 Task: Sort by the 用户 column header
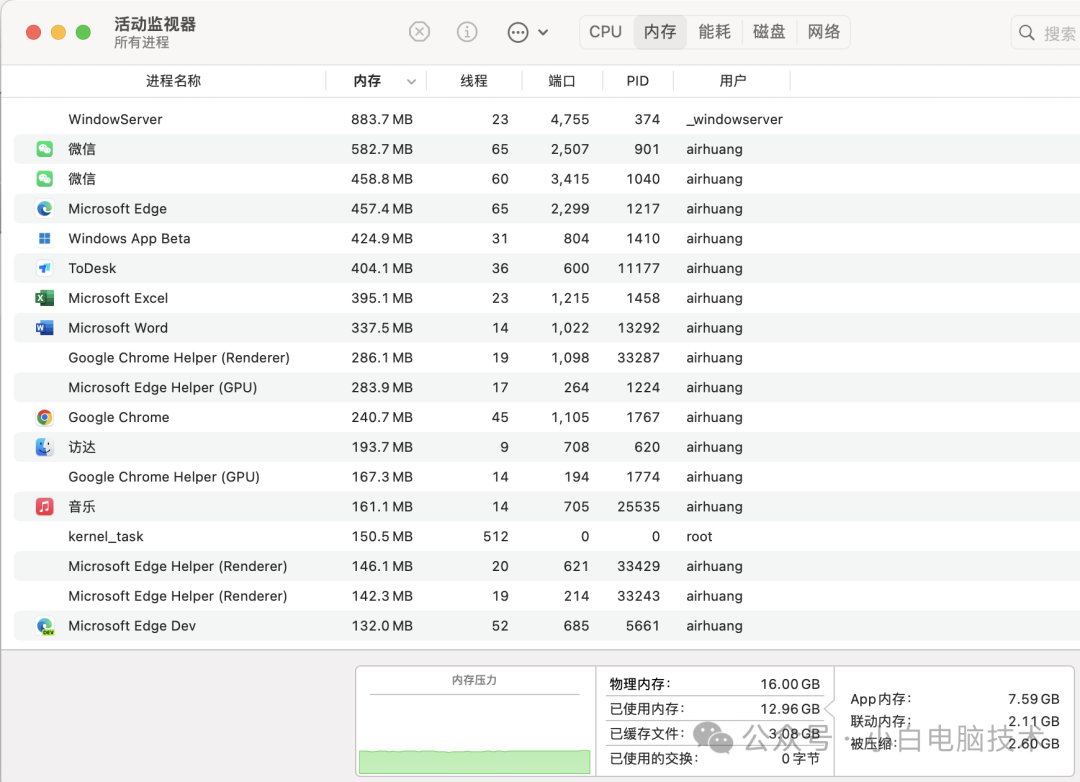click(x=732, y=81)
